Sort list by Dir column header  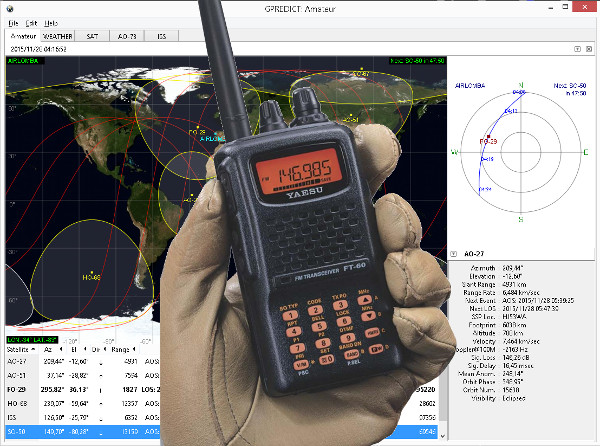coord(99,349)
